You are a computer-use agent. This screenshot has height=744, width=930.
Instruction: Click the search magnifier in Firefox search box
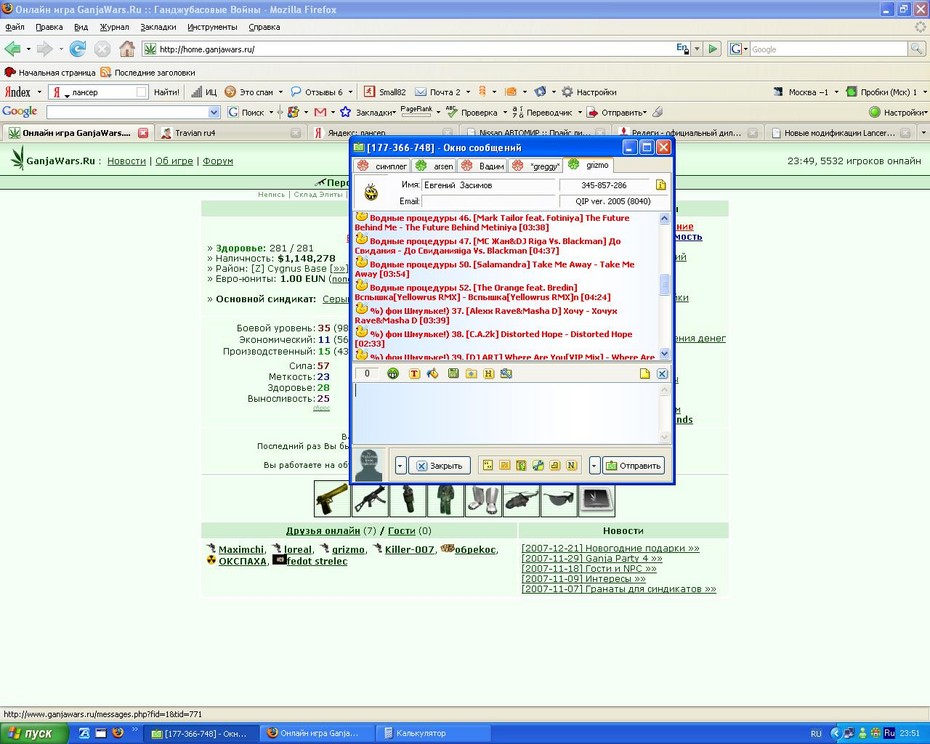[x=916, y=49]
